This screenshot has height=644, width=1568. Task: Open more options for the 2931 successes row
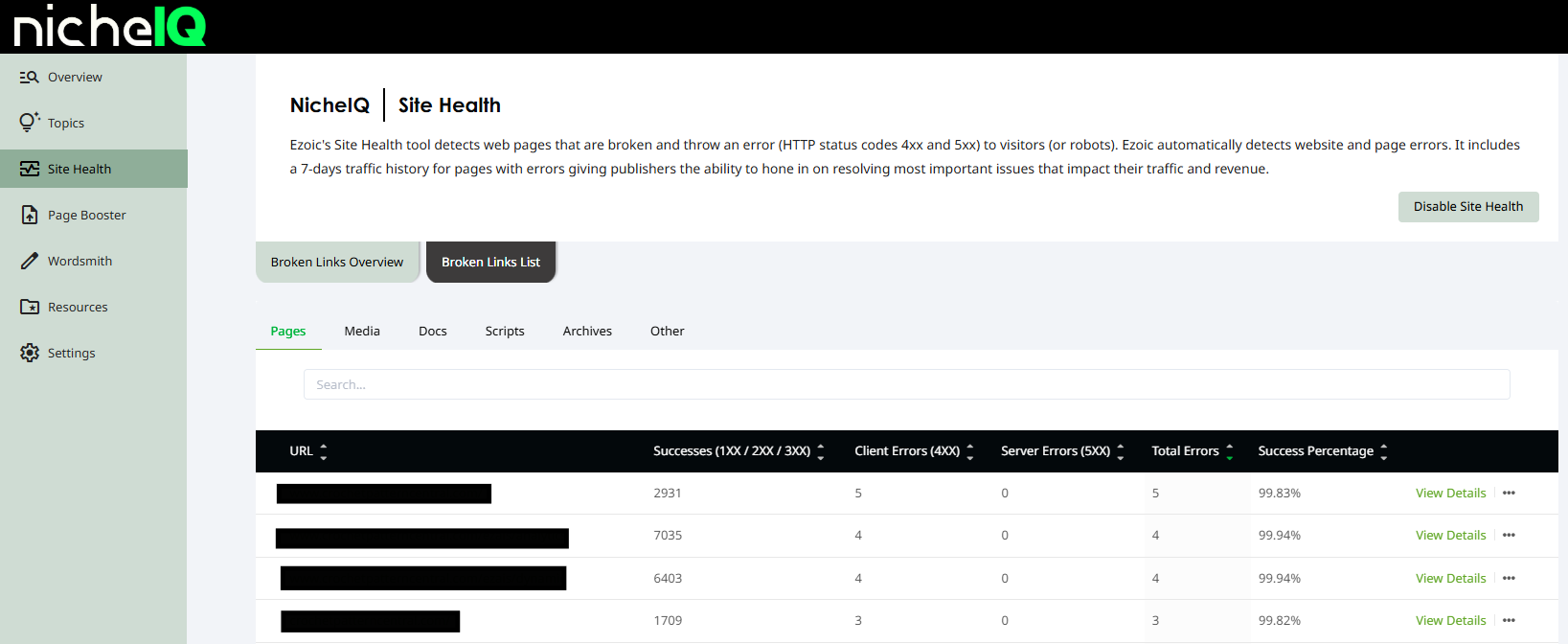pos(1509,494)
